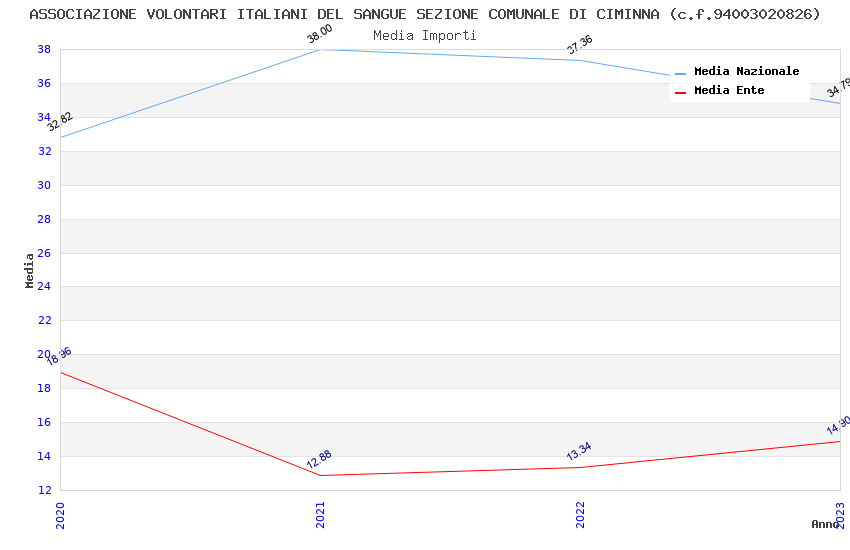Click the 'Anno' axis title
This screenshot has height=550, width=850.
tap(825, 524)
